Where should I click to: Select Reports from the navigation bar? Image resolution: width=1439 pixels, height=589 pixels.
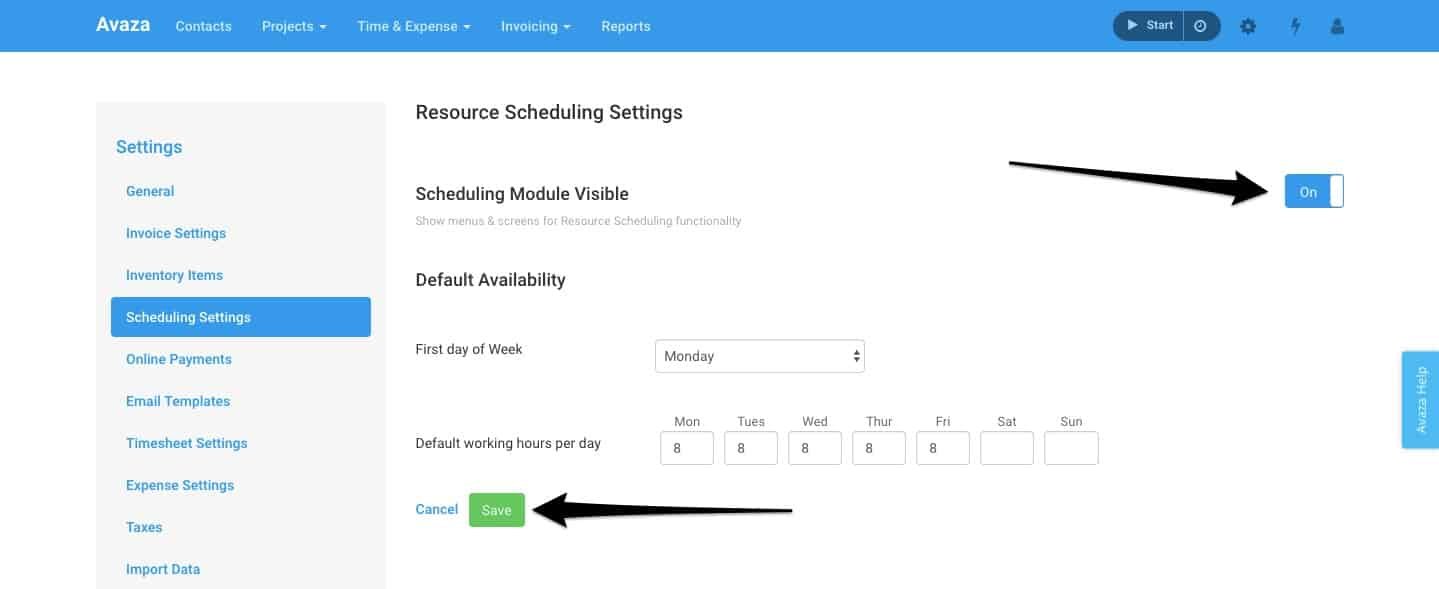tap(625, 26)
